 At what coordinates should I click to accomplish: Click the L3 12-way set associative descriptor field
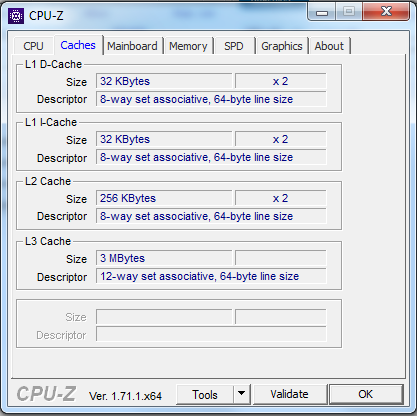(x=211, y=276)
